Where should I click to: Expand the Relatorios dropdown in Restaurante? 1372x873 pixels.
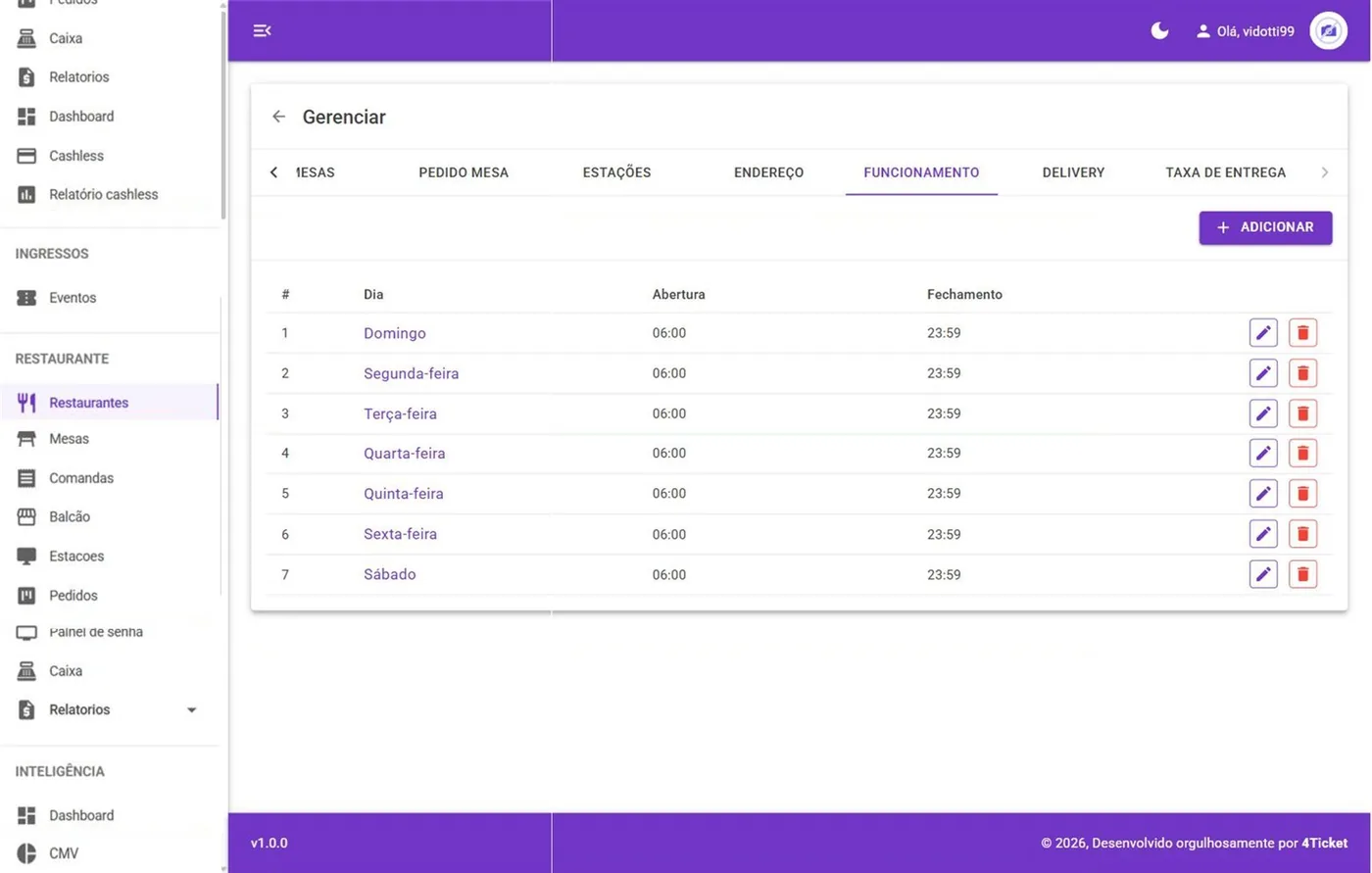[192, 710]
